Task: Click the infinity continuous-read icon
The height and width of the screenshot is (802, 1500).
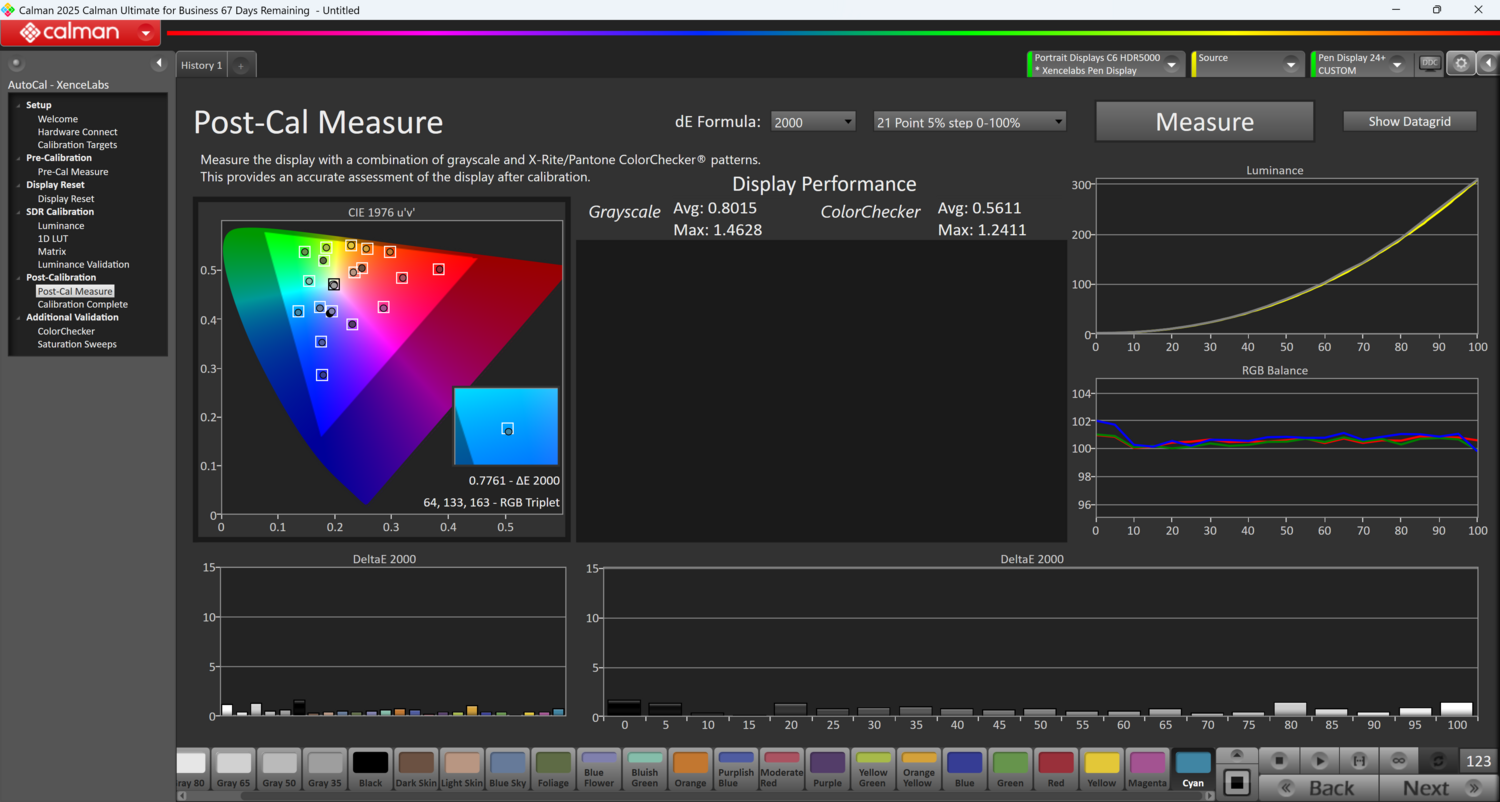Action: click(x=1398, y=761)
